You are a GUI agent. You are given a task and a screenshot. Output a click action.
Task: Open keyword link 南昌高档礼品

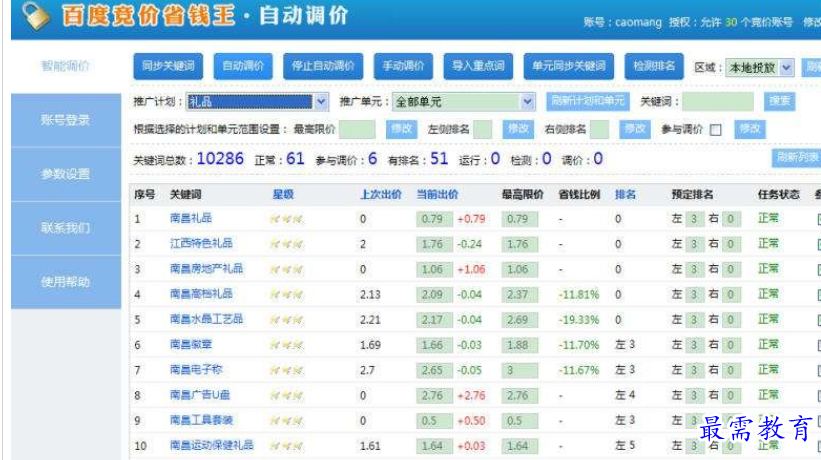coord(201,294)
